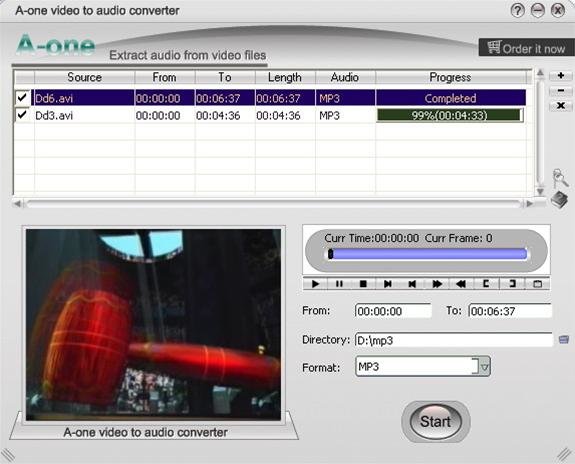Click the snapshot capture icon
Image resolution: width=575 pixels, height=464 pixels.
tap(537, 284)
